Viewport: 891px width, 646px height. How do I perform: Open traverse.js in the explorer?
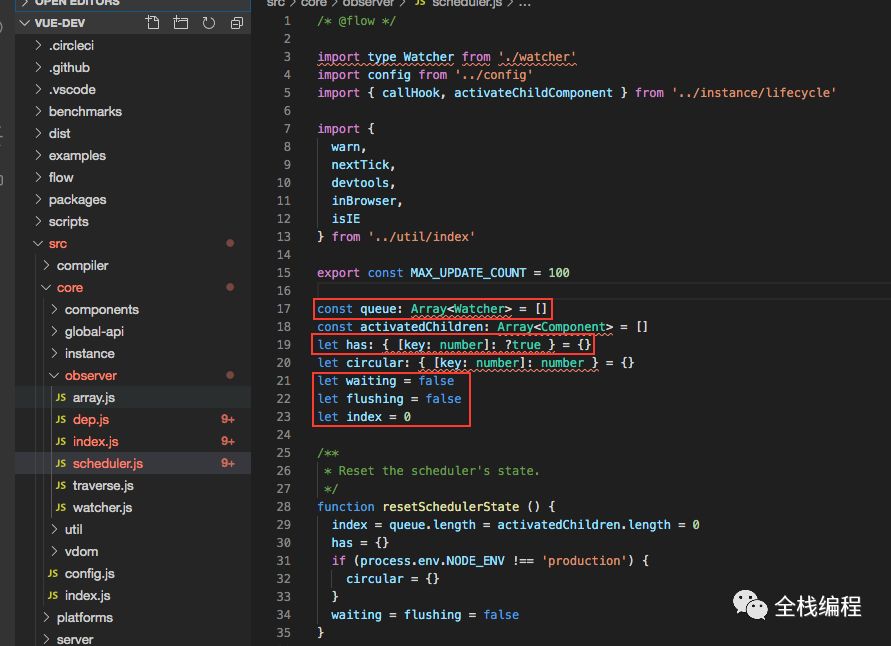[103, 485]
